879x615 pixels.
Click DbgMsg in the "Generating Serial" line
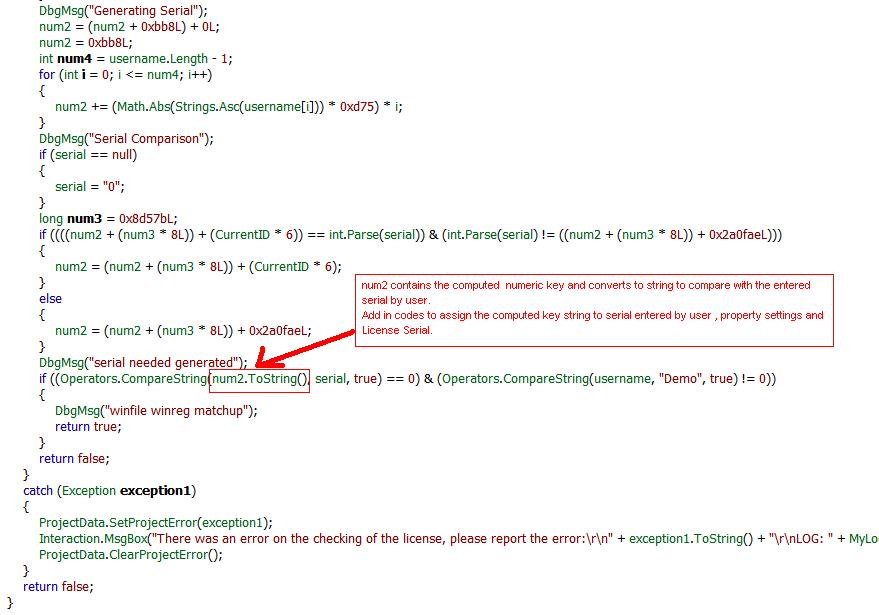click(x=61, y=11)
